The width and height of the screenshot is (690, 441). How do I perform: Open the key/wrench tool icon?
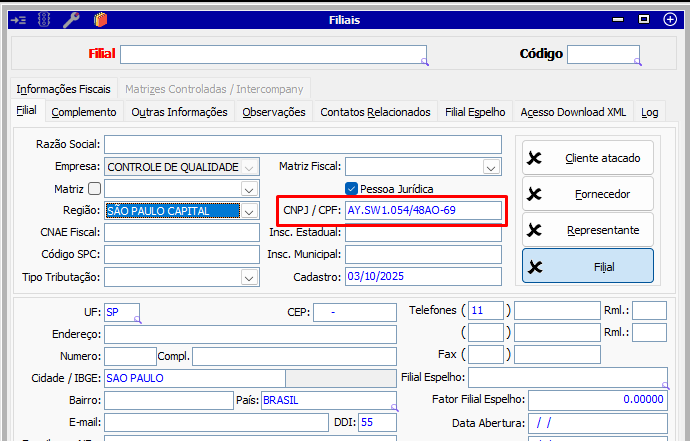(71, 20)
